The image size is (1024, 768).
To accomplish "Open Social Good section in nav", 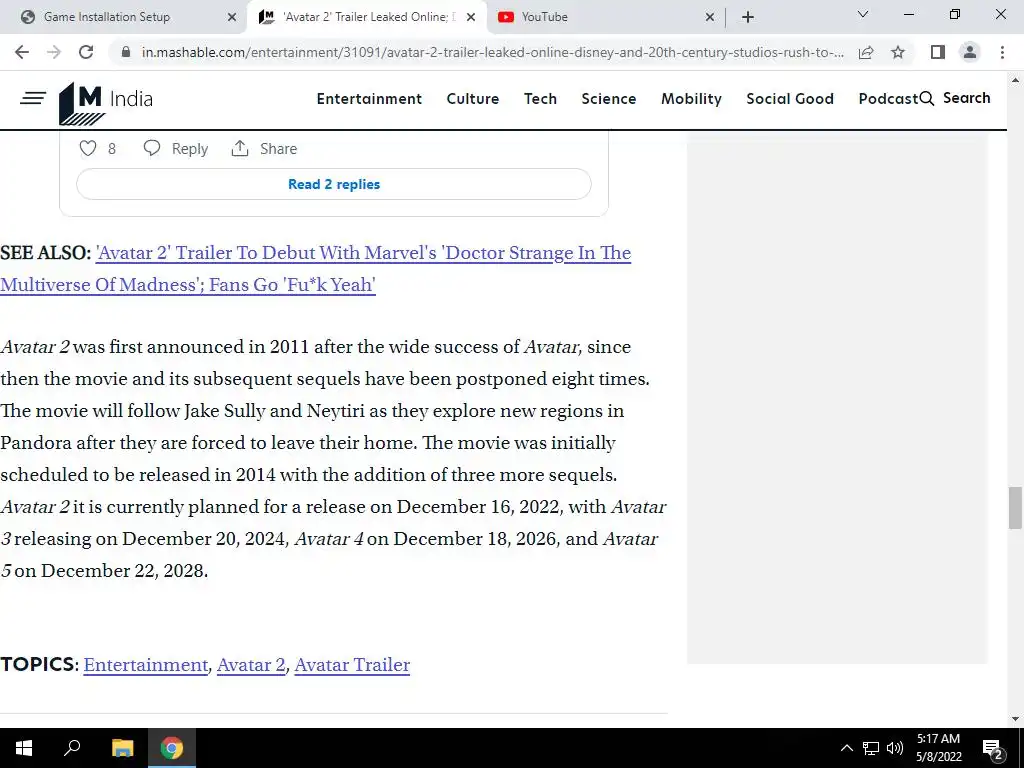I will (790, 99).
